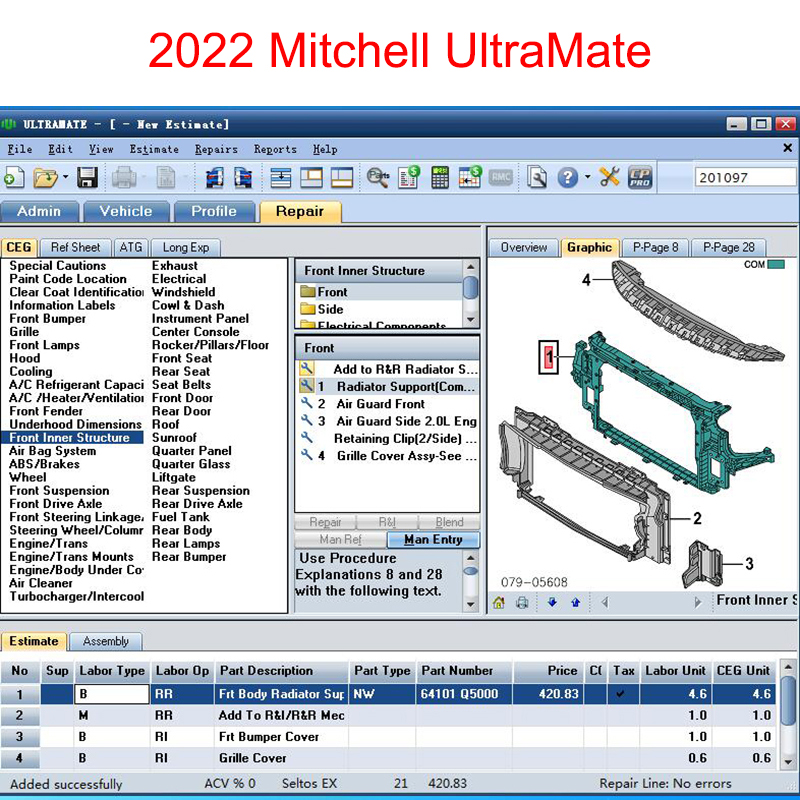
Task: Click the grayed-out report document icon
Action: point(166,178)
